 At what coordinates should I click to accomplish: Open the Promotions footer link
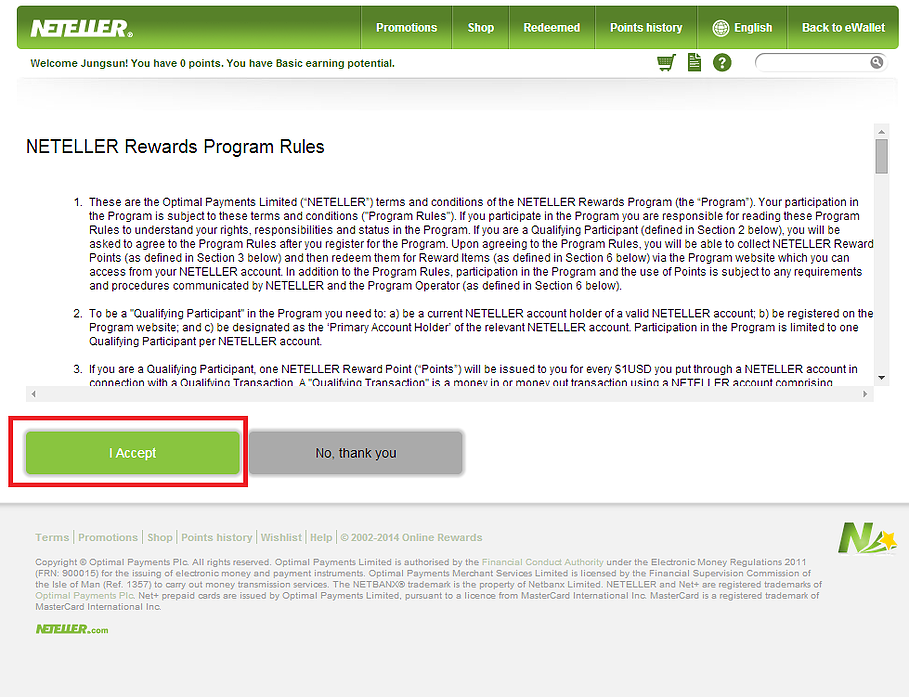pos(108,538)
